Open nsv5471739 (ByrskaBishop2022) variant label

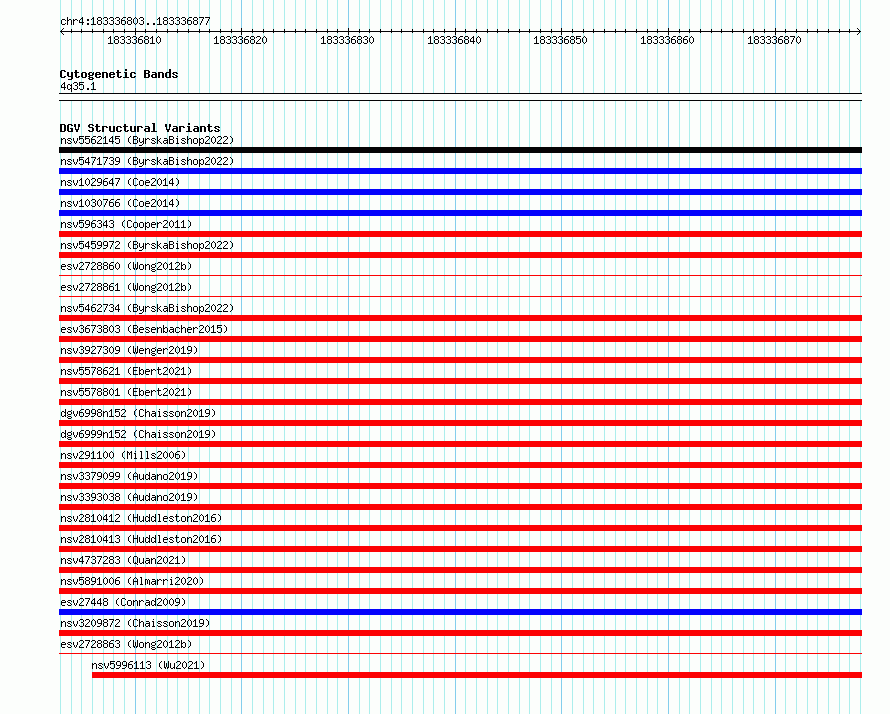pos(147,161)
